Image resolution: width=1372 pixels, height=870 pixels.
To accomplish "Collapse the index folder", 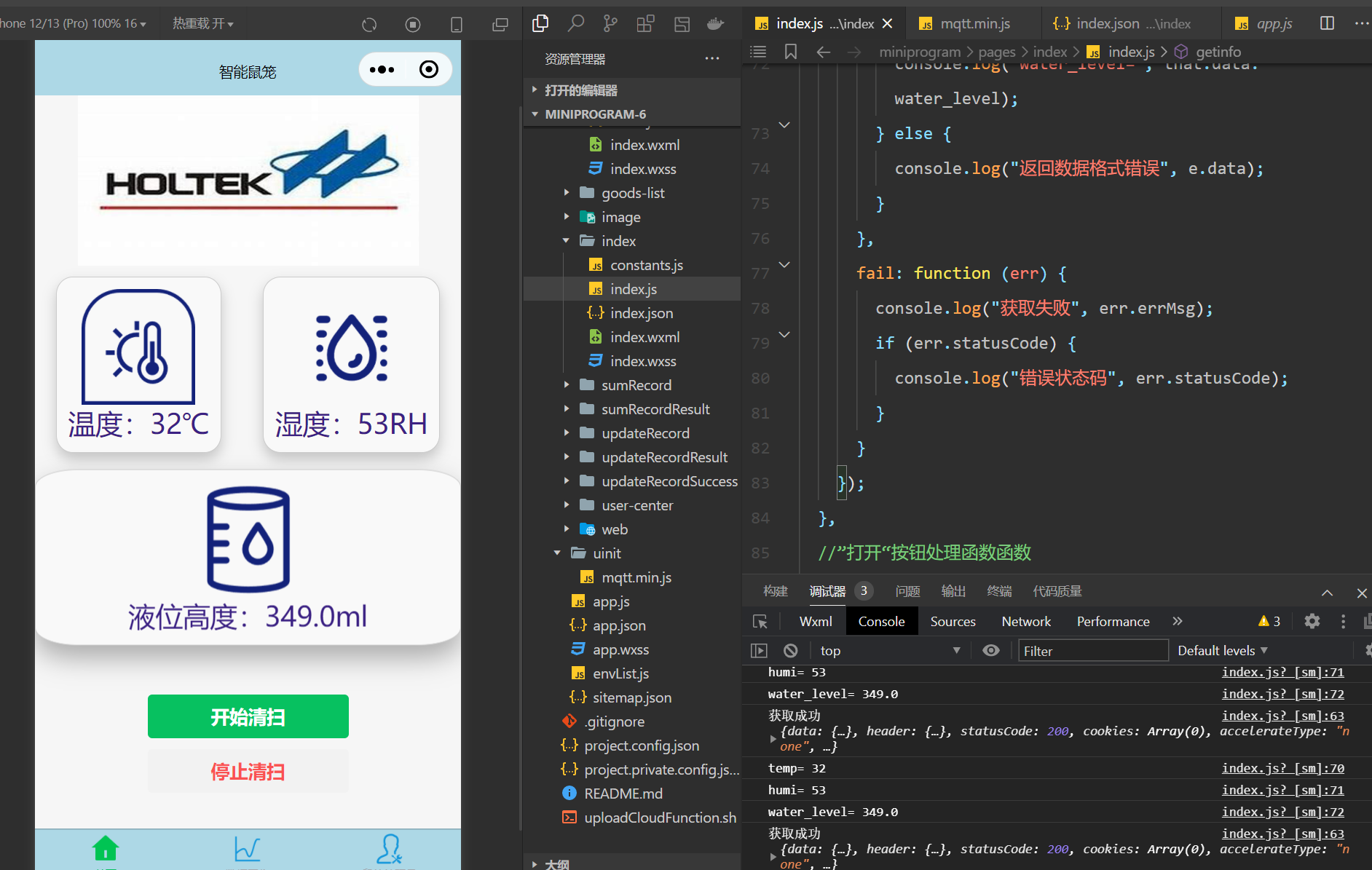I will pos(618,241).
